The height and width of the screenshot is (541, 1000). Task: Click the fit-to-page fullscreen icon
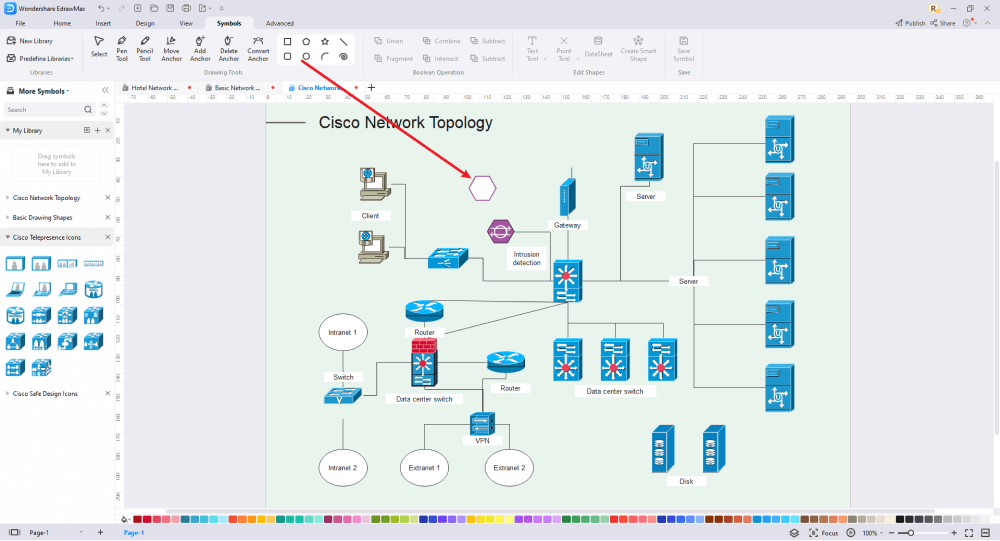[x=969, y=533]
